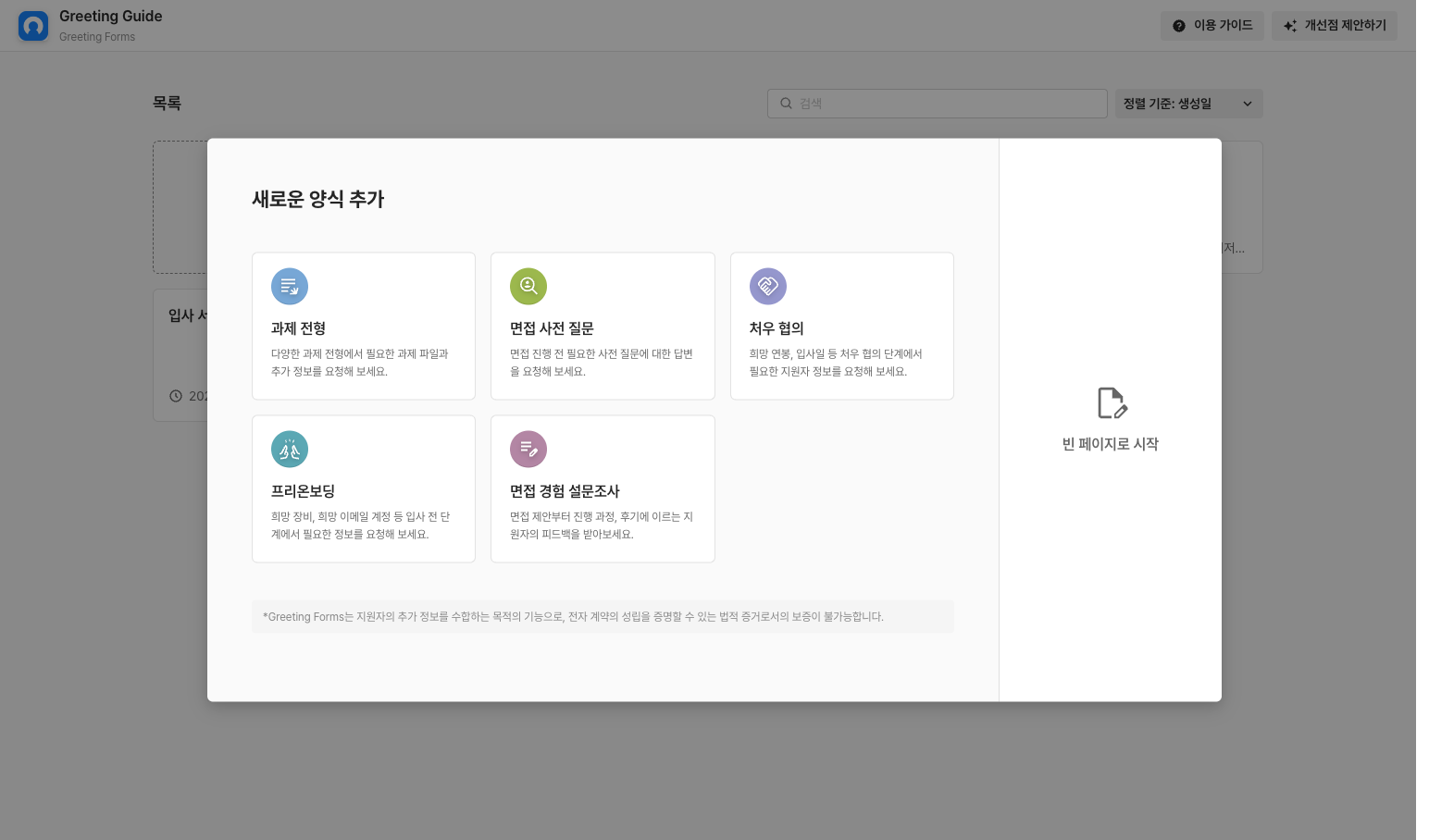Start with 빈 페이지로 시작

[1111, 420]
